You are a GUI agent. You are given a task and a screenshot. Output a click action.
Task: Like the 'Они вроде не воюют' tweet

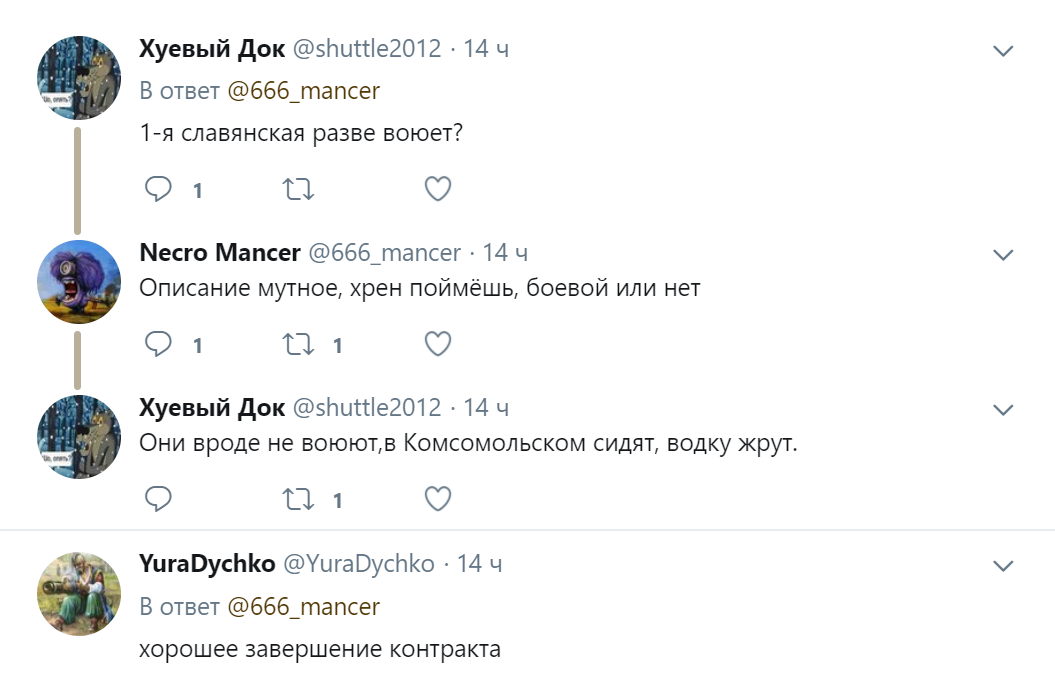(438, 499)
